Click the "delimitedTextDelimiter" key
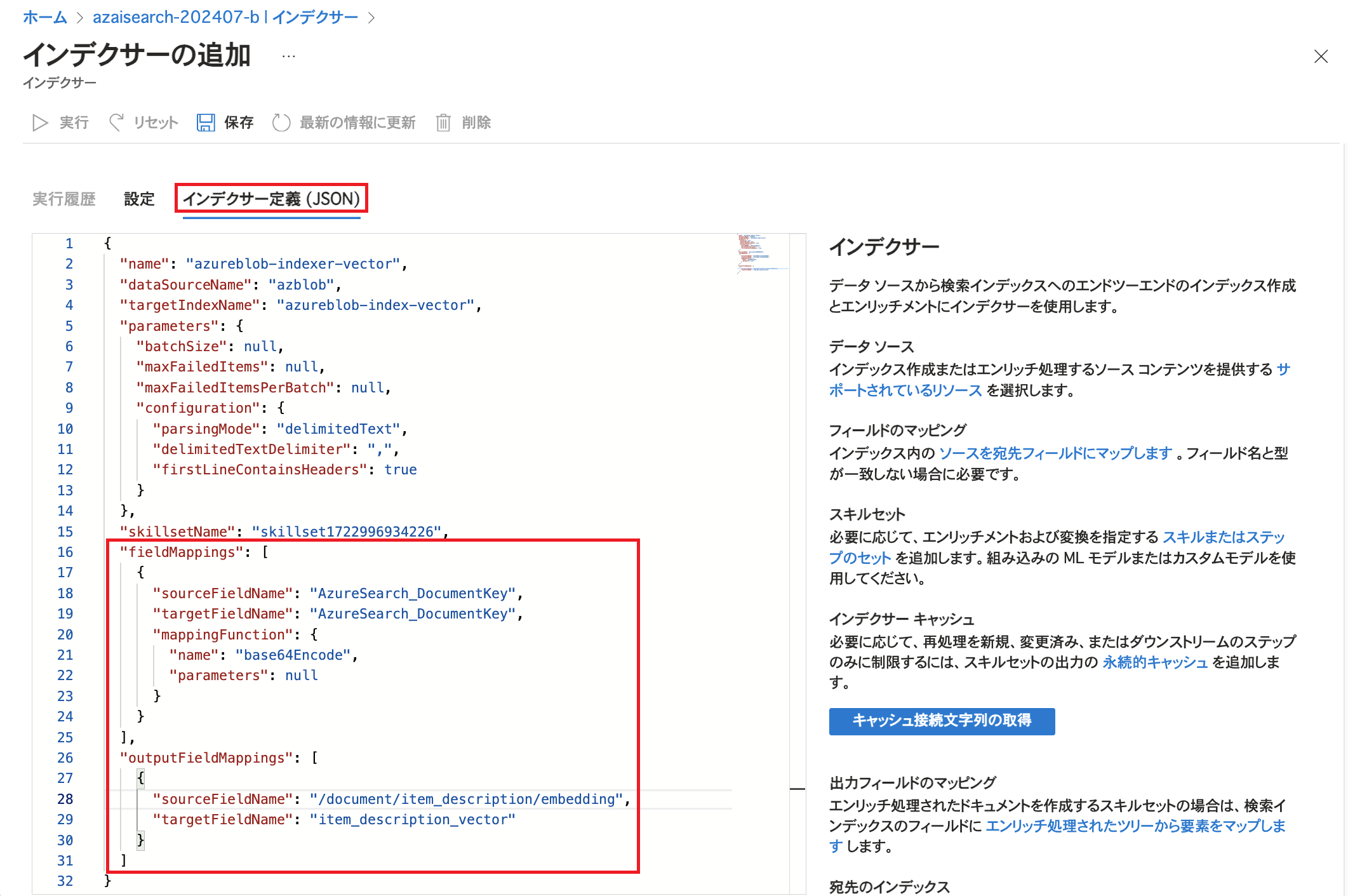1348x896 pixels. pos(251,450)
